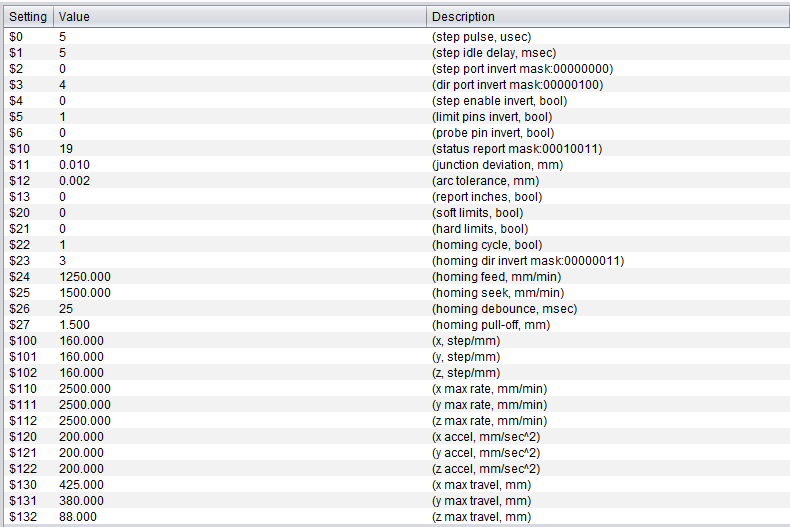Click homing seek value 1500.000
Viewport: 790px width, 527px height.
85,293
